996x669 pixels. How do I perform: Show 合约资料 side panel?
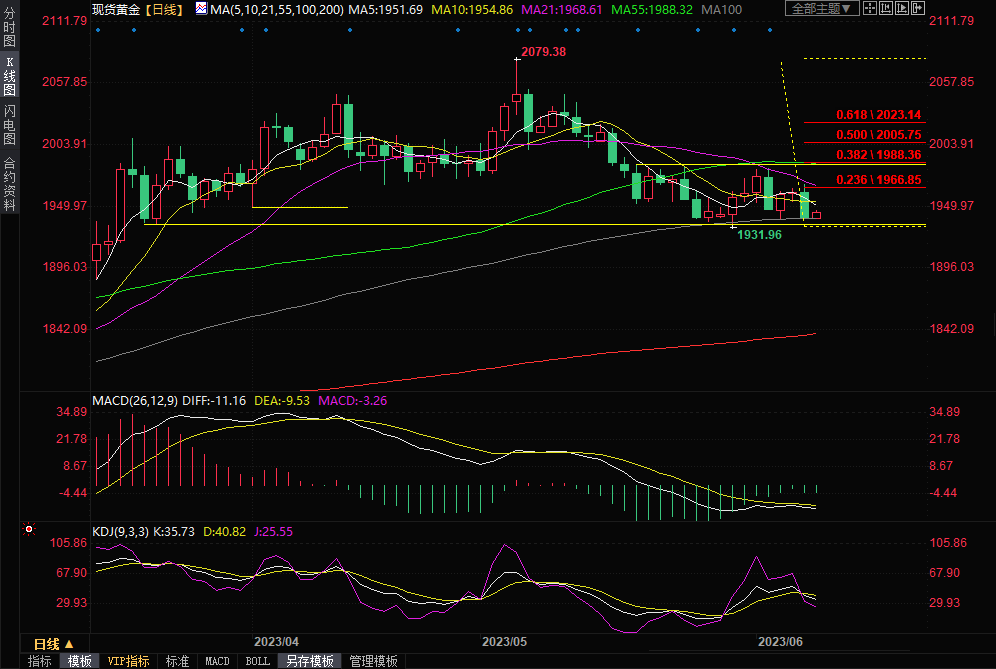click(9, 183)
